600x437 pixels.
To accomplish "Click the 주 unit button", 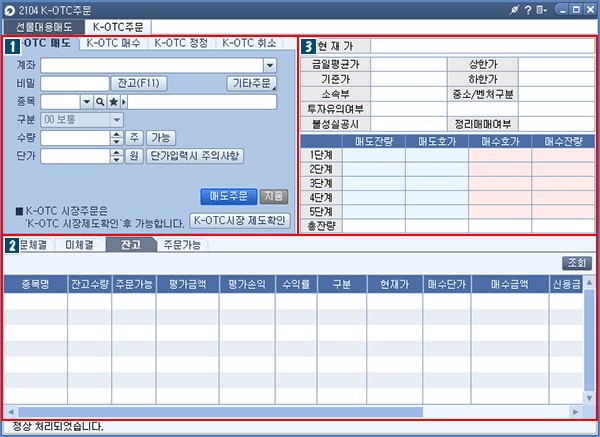I will (x=134, y=138).
